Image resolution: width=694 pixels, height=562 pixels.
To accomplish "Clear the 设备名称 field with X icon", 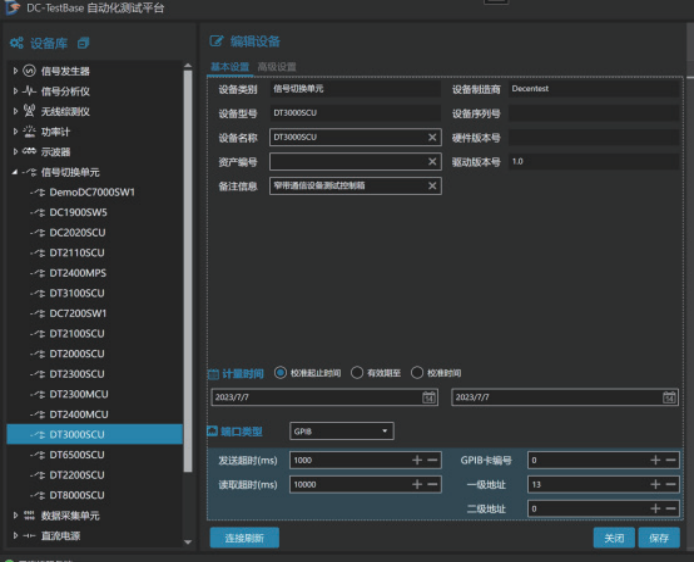I will point(432,137).
